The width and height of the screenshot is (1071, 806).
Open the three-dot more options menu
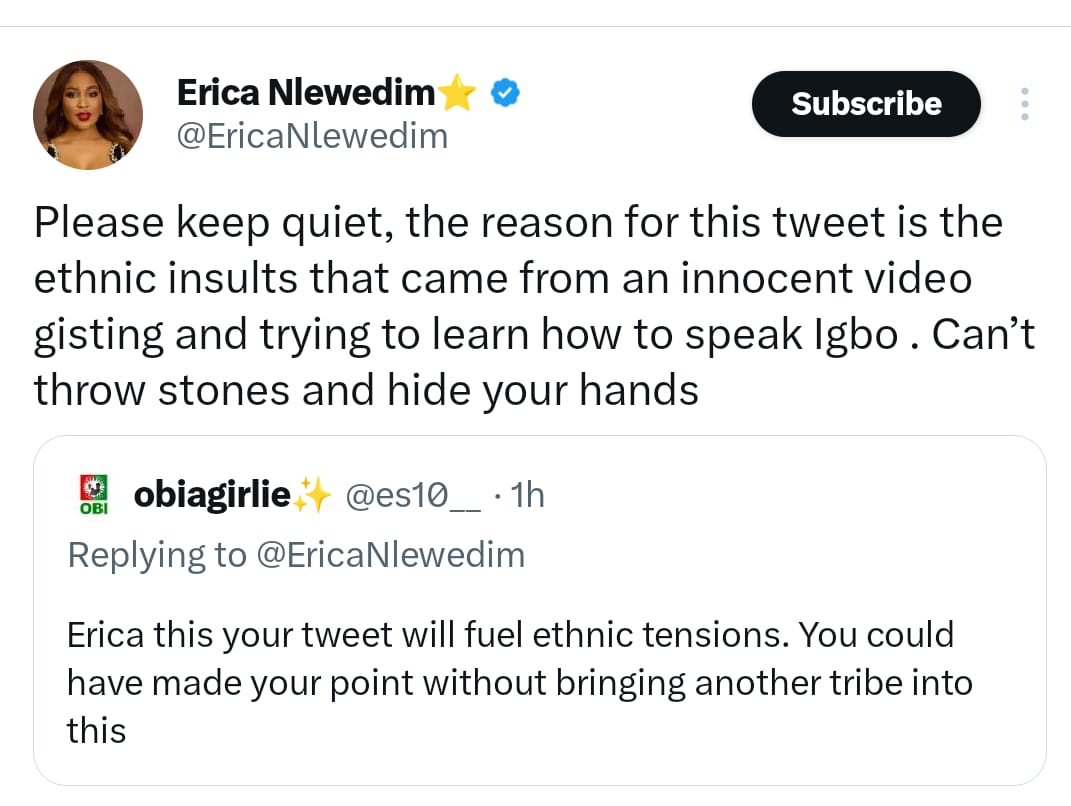(1023, 104)
